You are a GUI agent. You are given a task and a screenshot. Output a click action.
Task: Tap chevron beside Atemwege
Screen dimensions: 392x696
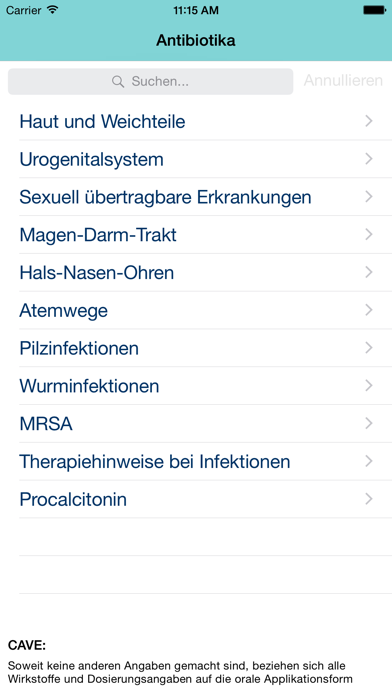pos(368,310)
